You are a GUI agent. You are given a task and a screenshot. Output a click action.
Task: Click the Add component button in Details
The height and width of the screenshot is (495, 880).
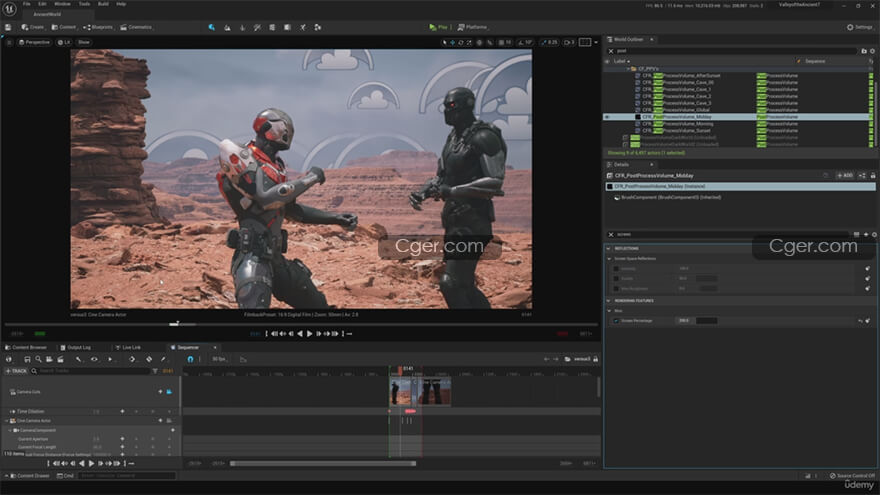tap(845, 176)
